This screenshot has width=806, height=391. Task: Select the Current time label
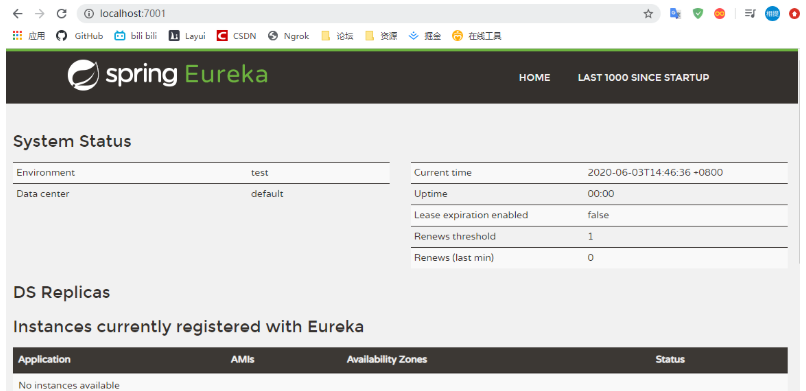[x=443, y=173]
